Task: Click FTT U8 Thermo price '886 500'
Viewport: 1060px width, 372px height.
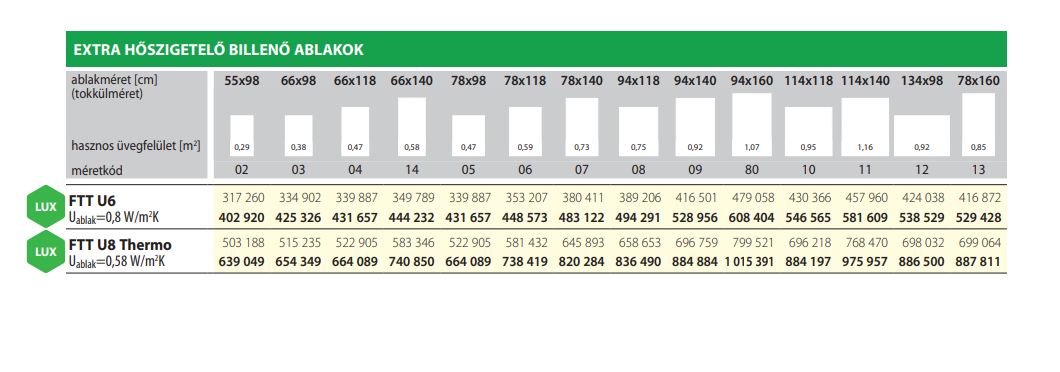Action: coord(922,262)
